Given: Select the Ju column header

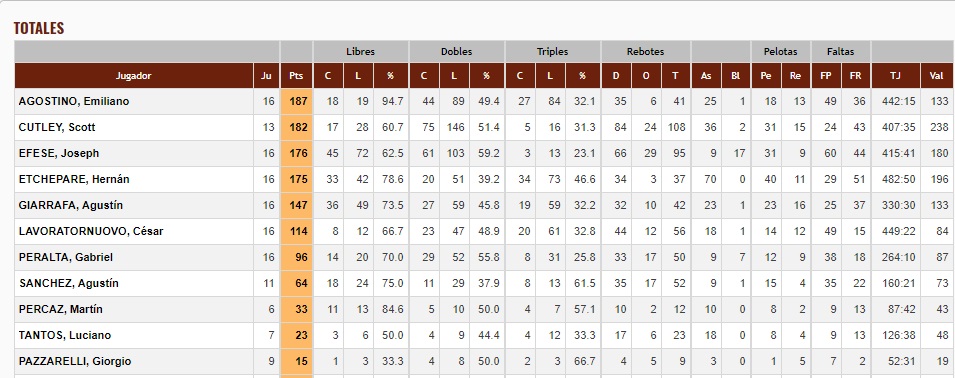Looking at the screenshot, I should 266,76.
